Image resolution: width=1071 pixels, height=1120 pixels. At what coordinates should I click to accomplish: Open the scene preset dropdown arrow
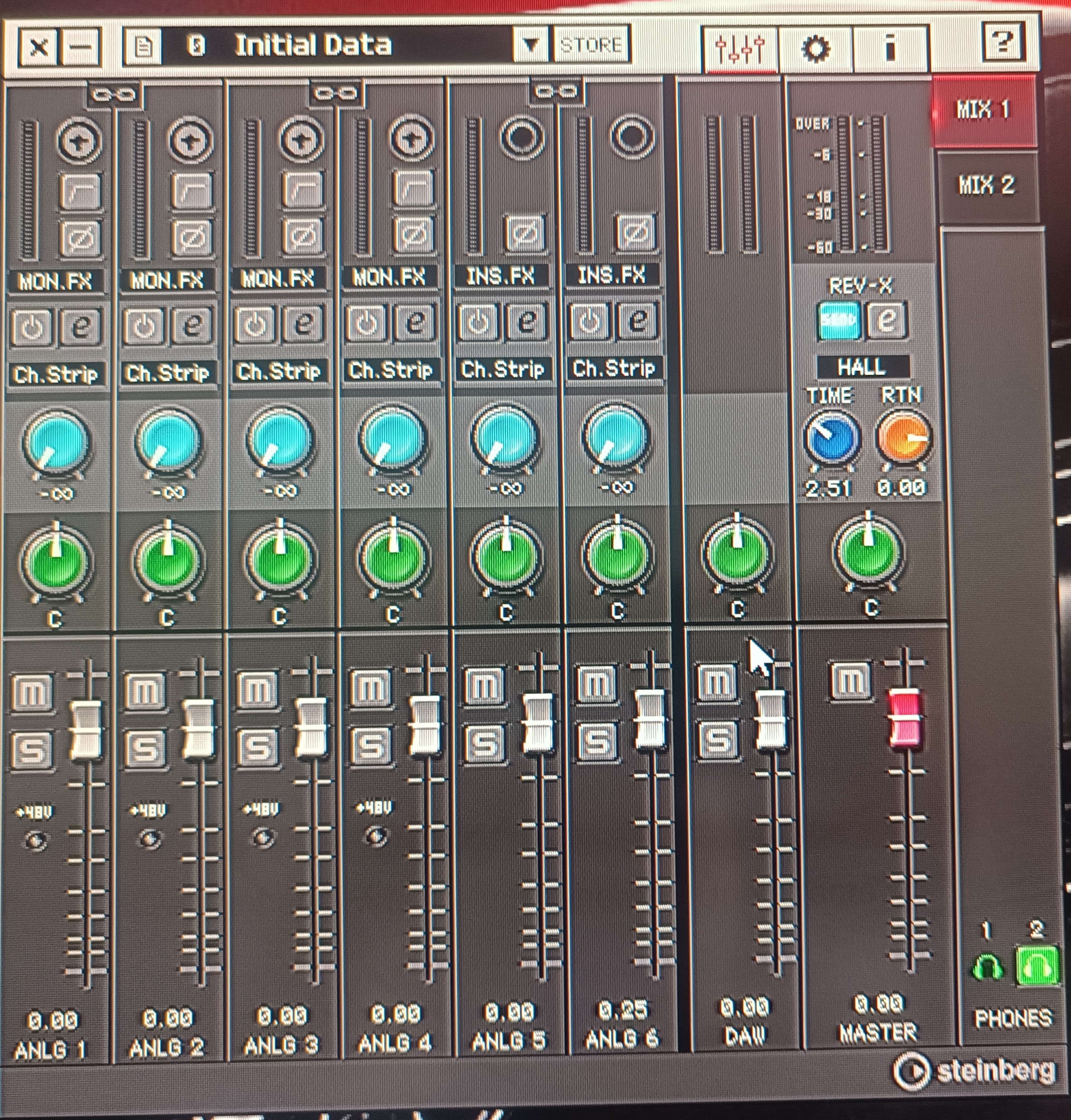point(530,45)
